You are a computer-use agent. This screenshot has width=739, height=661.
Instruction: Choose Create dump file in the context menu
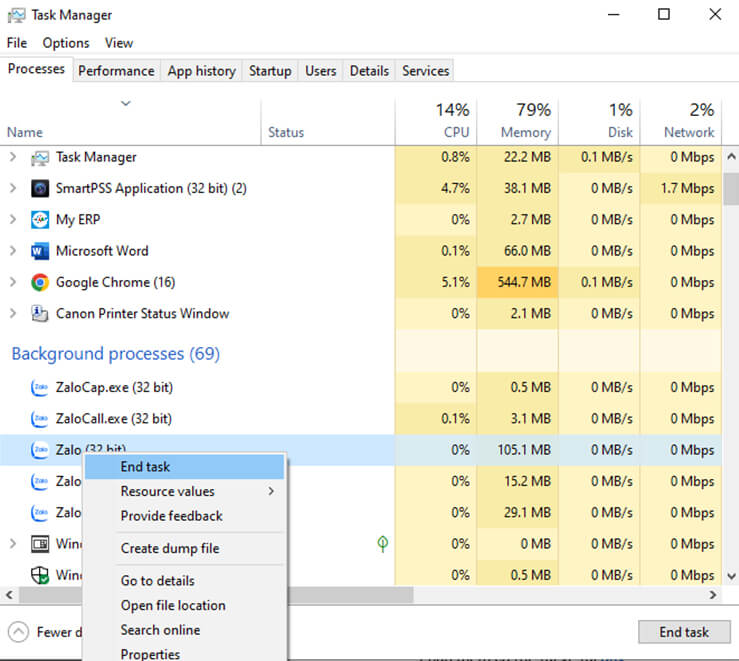click(x=184, y=548)
